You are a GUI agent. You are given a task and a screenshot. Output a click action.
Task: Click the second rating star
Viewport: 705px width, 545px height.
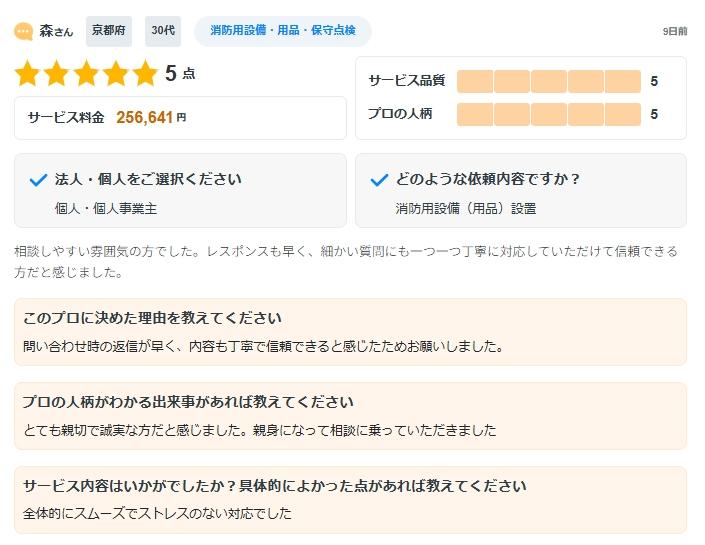(58, 73)
